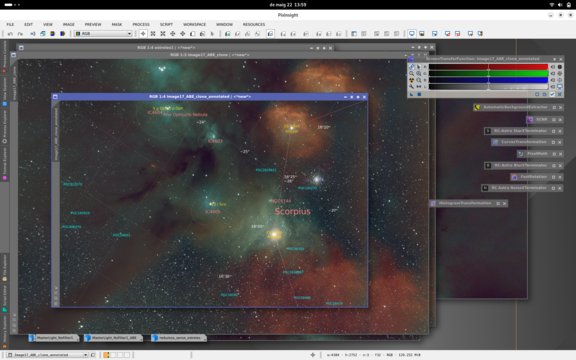This screenshot has width=576, height=360.
Task: Select the pointer edit mode in ScreenTransferFunction
Action: (418, 67)
